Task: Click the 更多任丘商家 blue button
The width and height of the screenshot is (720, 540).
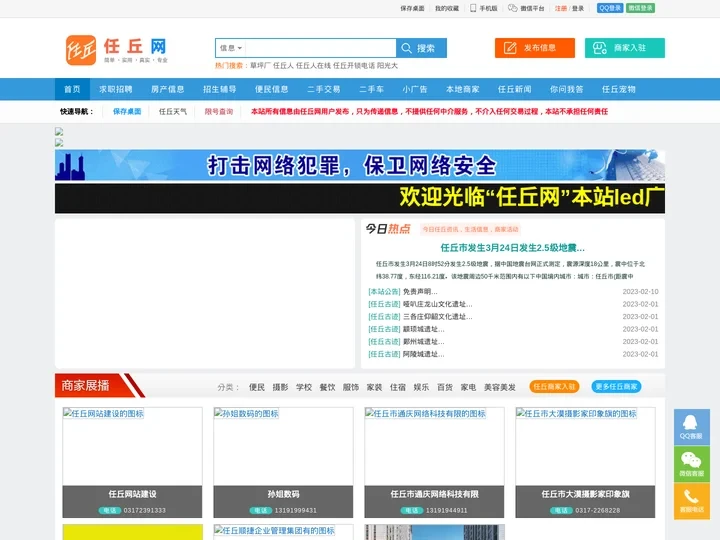Action: pyautogui.click(x=616, y=387)
